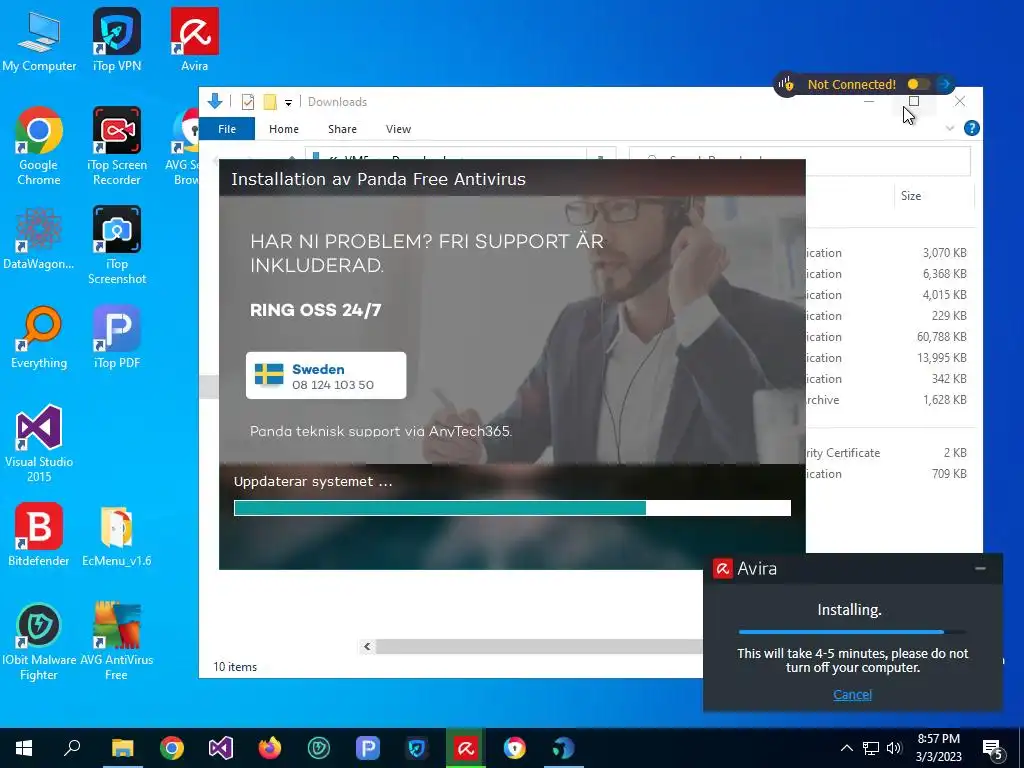This screenshot has height=768, width=1024.
Task: Launch Bitdefender desktop shortcut
Action: point(39,535)
